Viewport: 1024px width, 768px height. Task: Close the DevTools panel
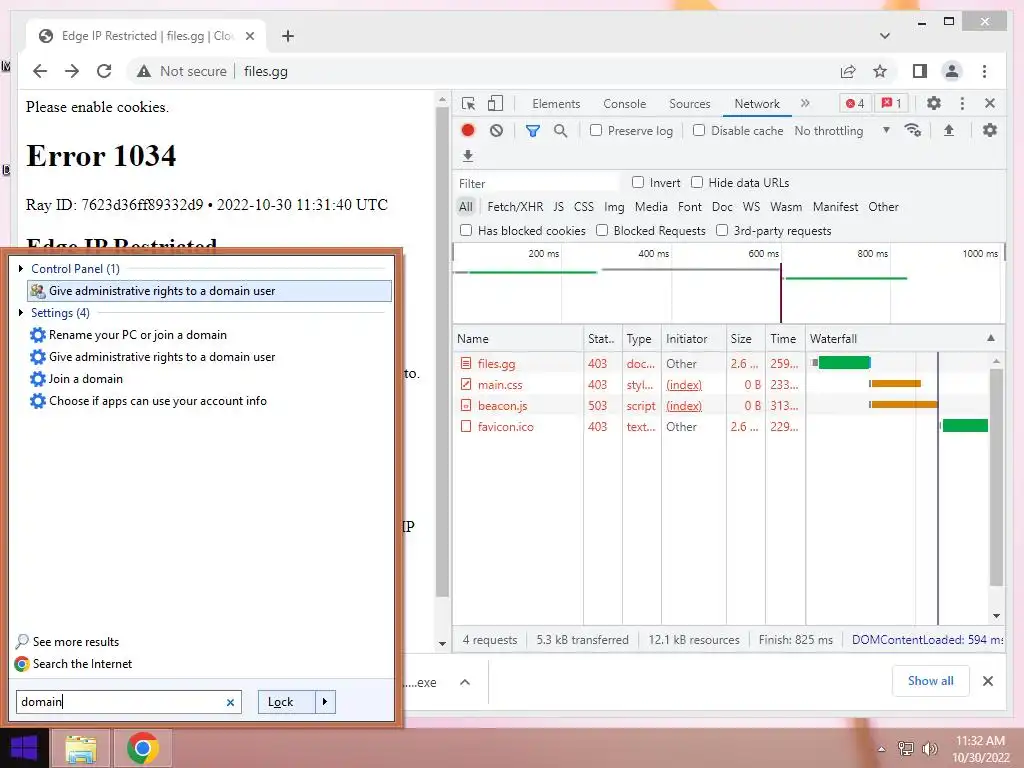990,103
